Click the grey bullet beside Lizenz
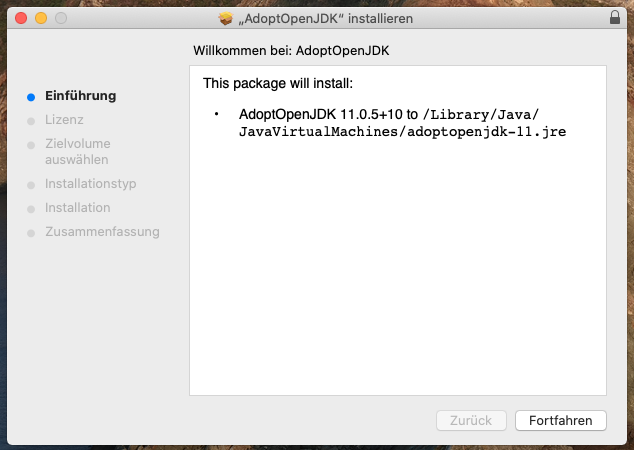 coord(32,120)
